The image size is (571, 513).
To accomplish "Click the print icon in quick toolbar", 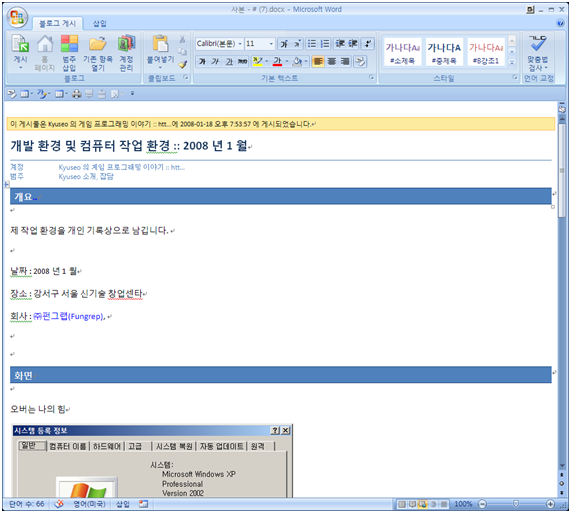I will point(76,94).
